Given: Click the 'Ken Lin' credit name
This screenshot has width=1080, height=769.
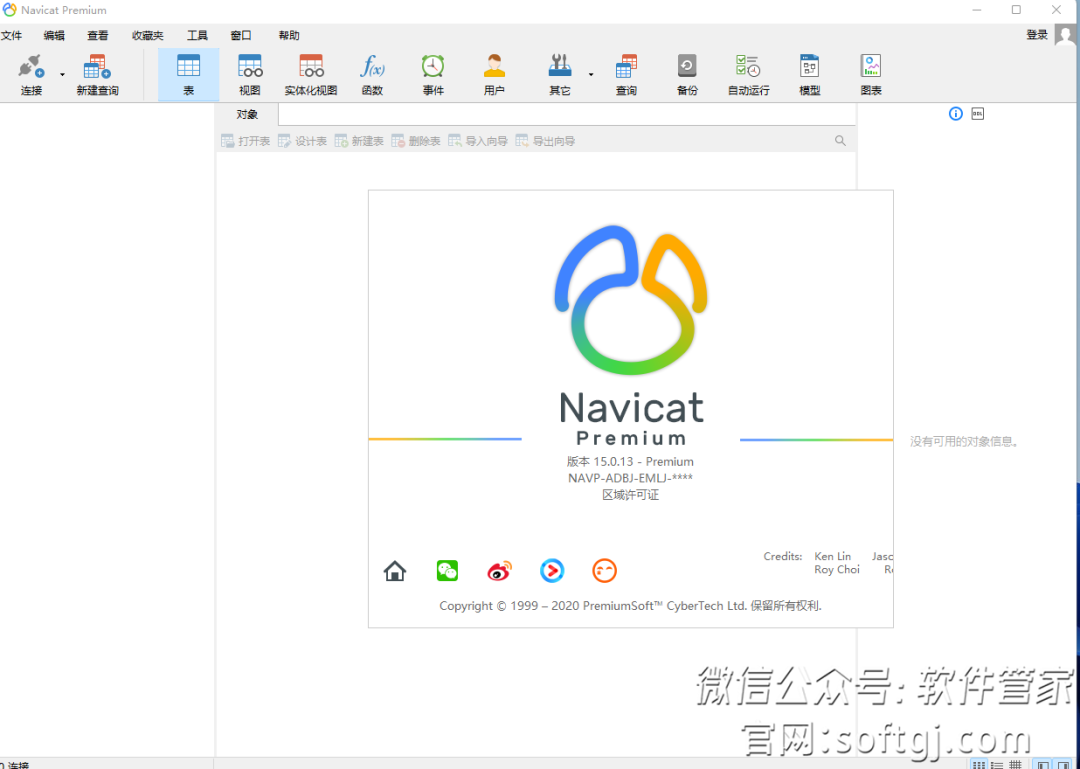Looking at the screenshot, I should [x=833, y=556].
